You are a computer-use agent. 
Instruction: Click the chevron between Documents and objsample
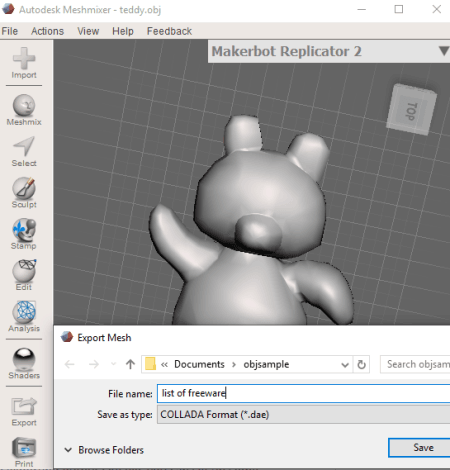click(x=234, y=365)
